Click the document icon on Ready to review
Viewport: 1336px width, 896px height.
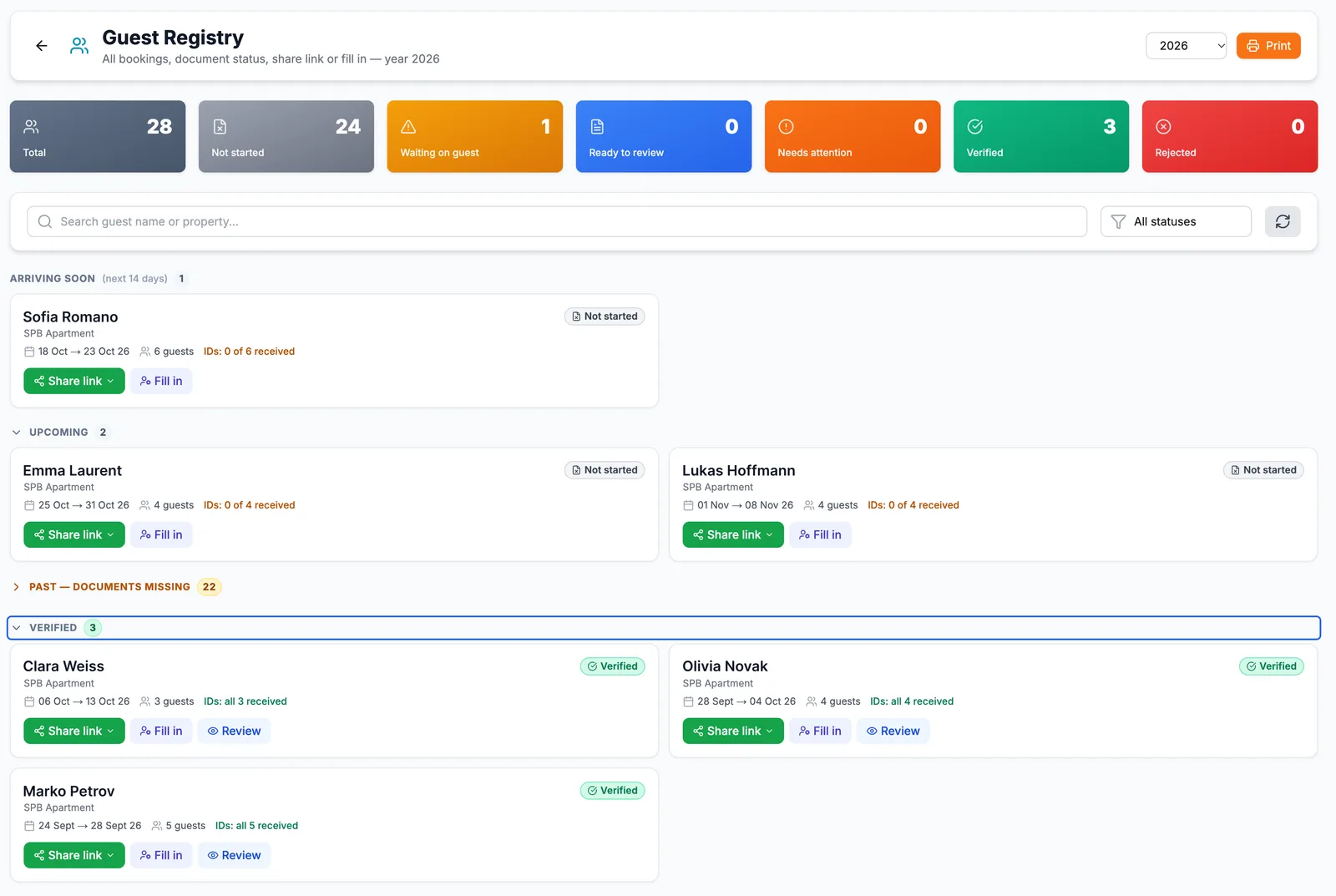597,127
